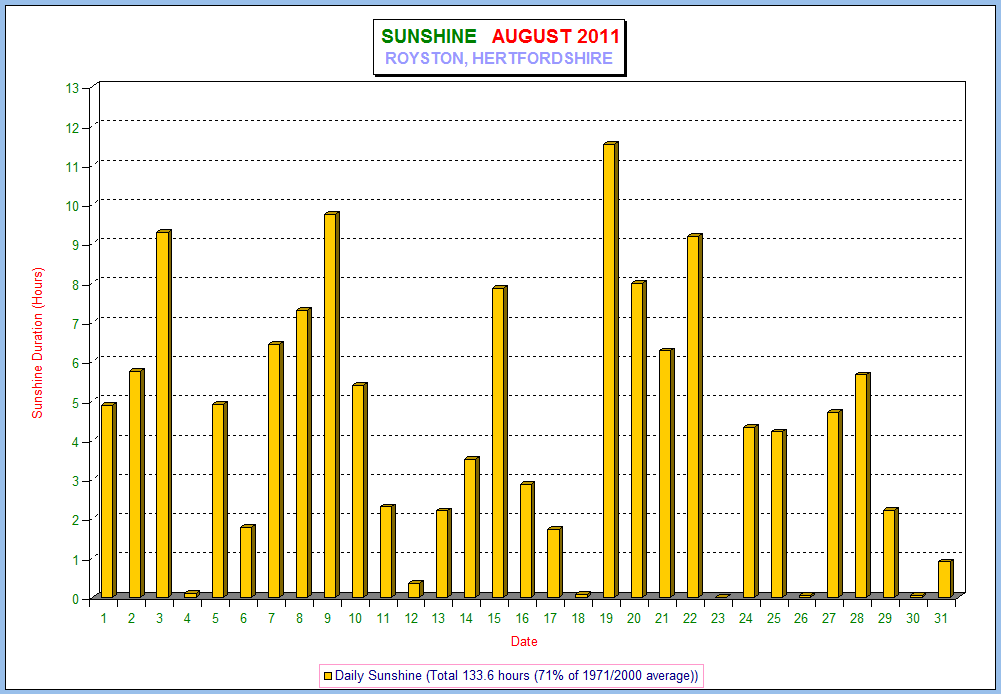Click the 'ROYSTON, HERTFORDSHIRE' subtitle
Screen dimensions: 1001x694
pos(499,59)
